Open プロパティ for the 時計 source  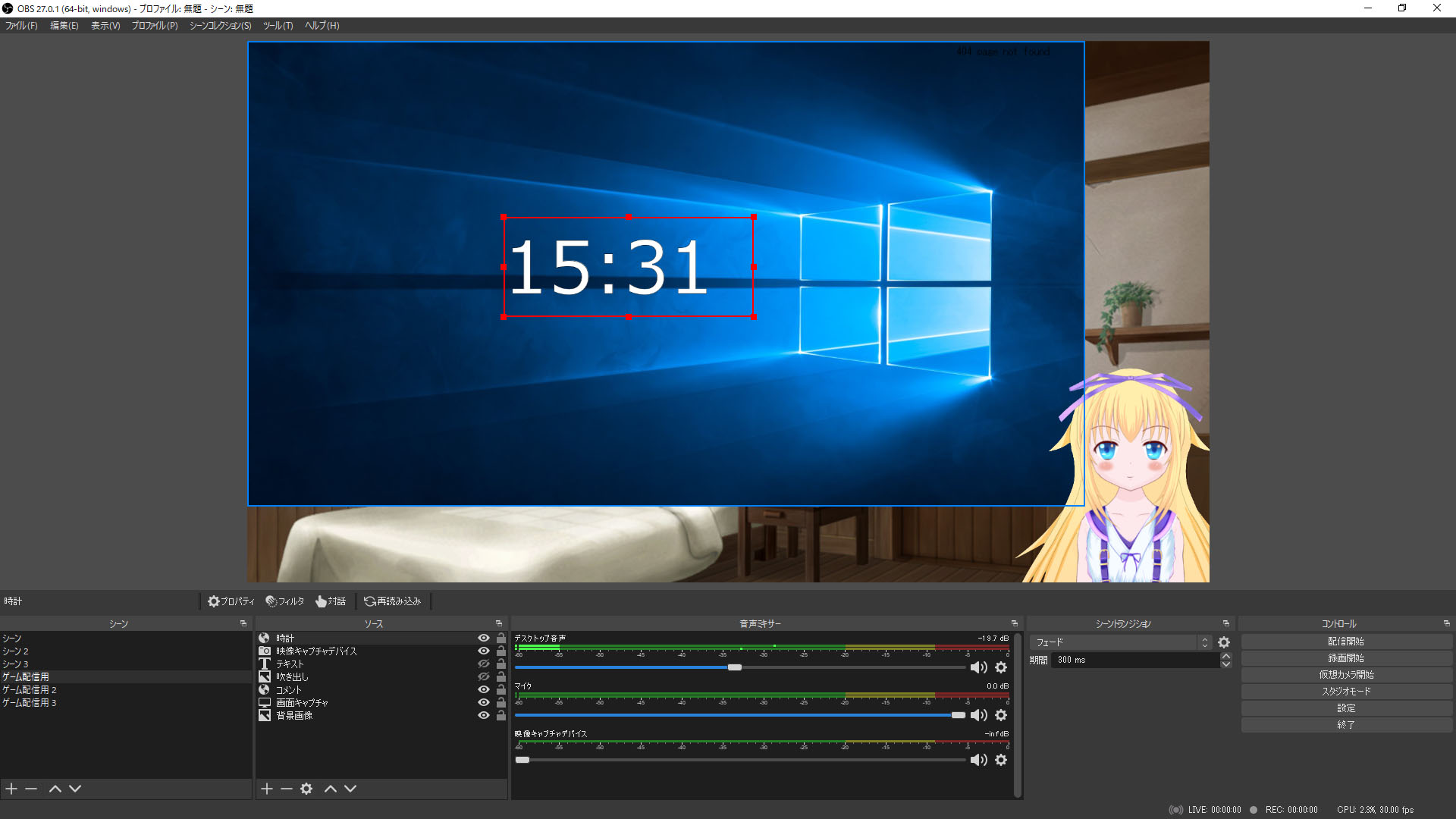[x=231, y=601]
